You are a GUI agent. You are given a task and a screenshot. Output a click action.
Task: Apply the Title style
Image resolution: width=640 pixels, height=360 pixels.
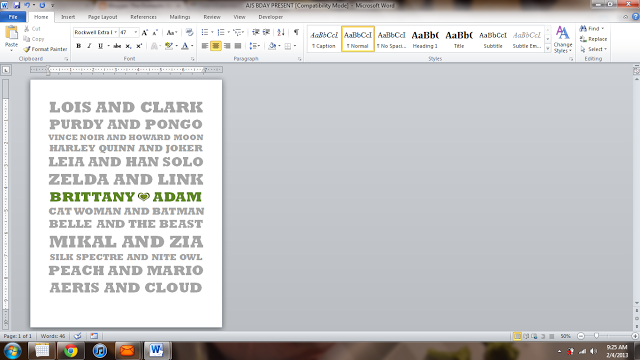(x=459, y=39)
